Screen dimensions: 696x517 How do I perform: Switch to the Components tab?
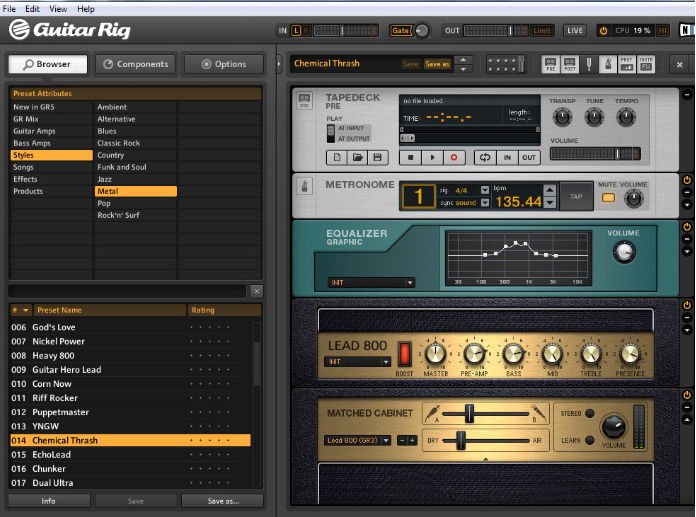135,64
